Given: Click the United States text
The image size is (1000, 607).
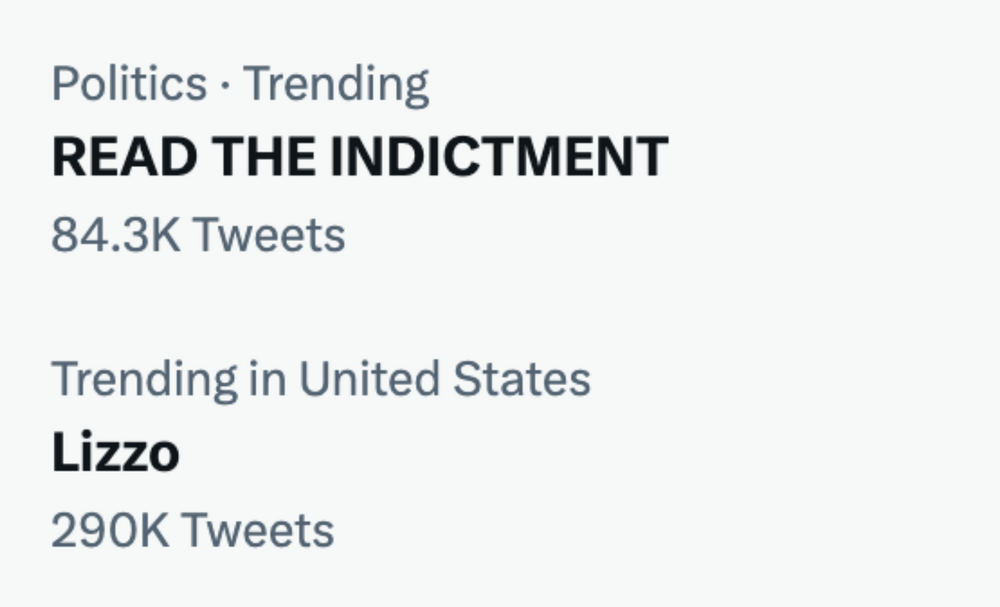Looking at the screenshot, I should (444, 379).
